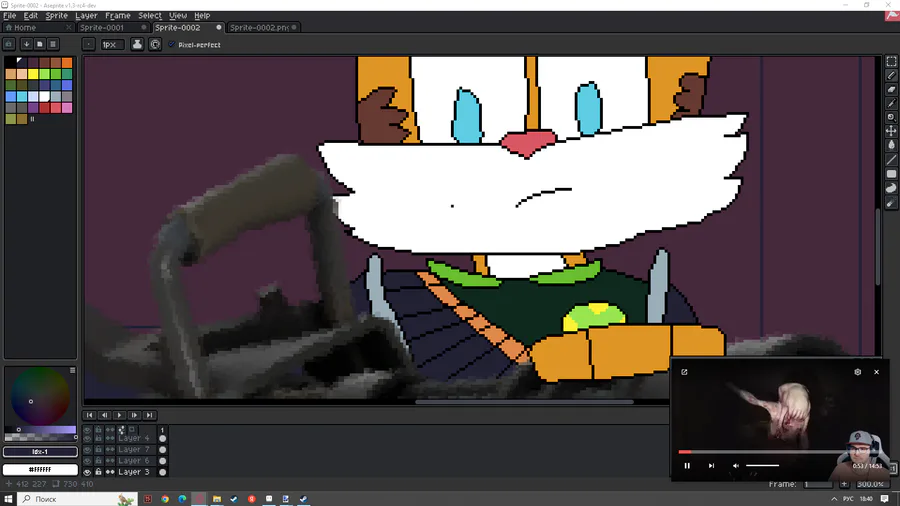The image size is (900, 506).
Task: Select the Move tool
Action: [891, 131]
